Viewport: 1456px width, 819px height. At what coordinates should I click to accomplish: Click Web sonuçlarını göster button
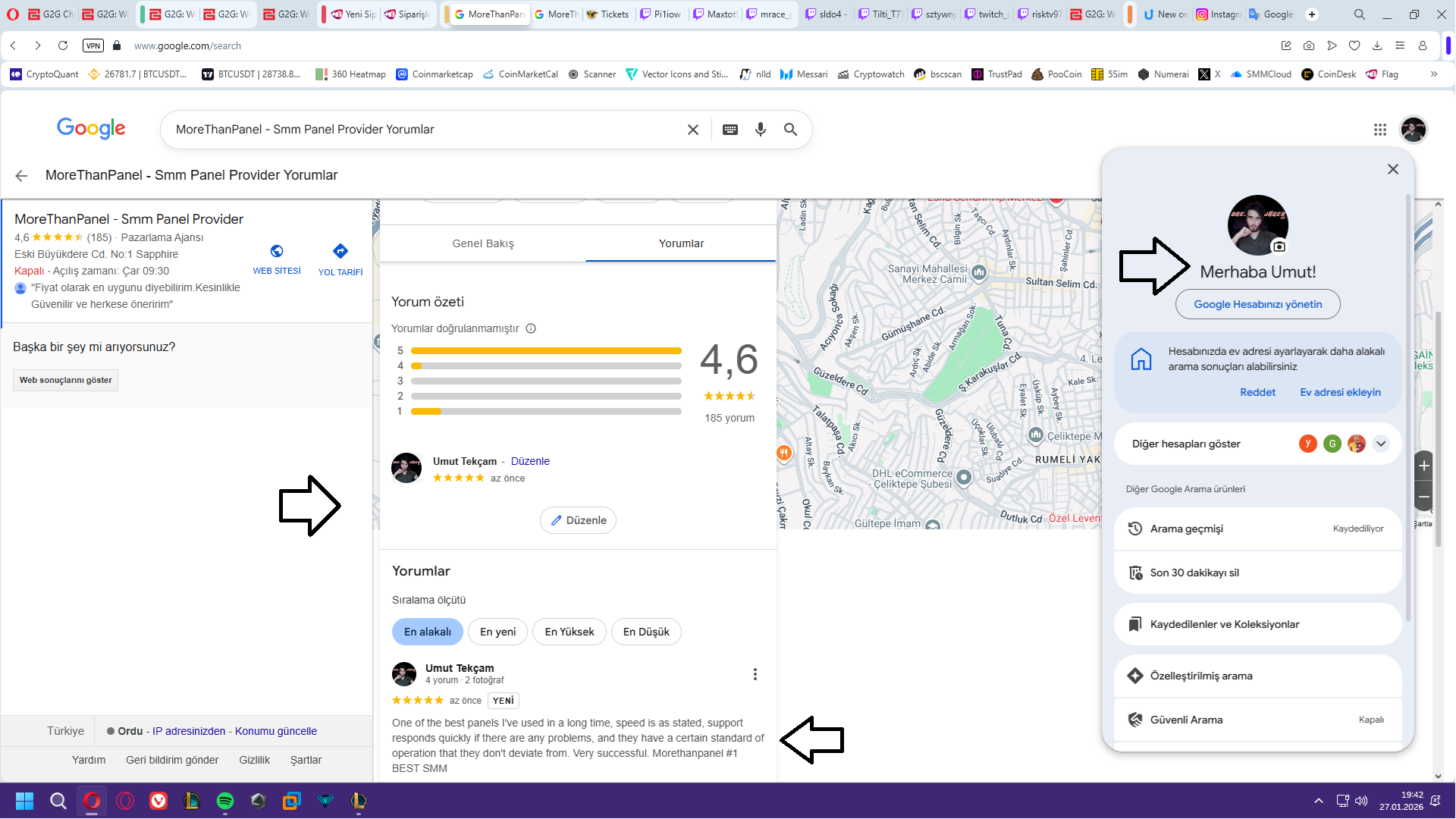[x=66, y=380]
